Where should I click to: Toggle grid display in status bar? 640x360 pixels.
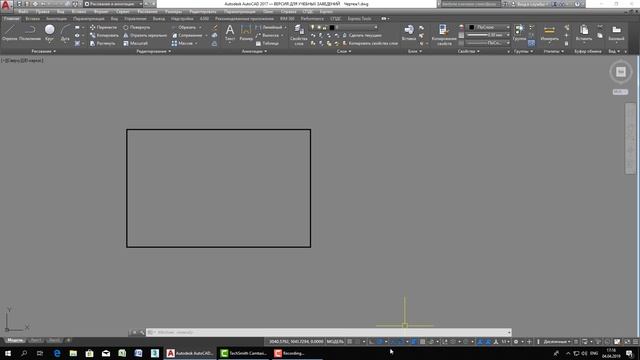350,342
